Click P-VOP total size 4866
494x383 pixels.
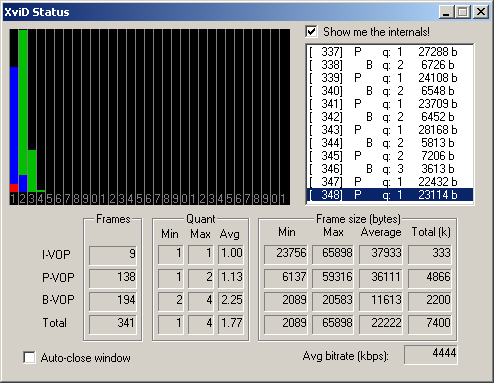430,278
